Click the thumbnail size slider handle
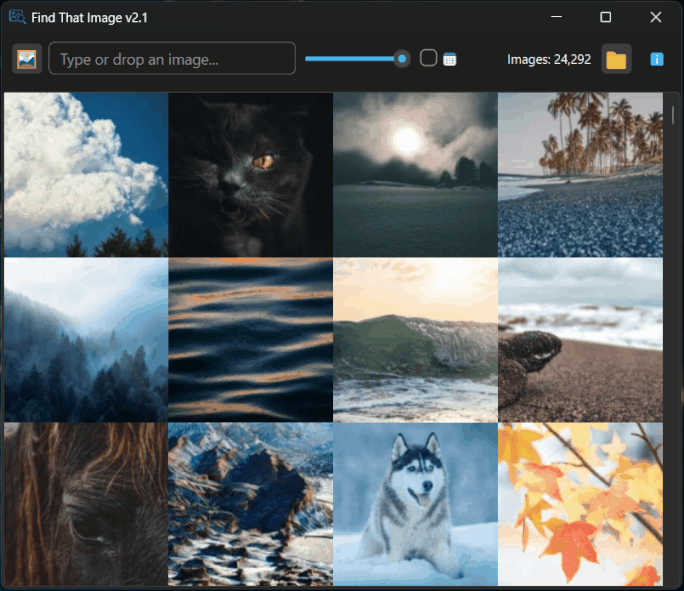This screenshot has height=591, width=684. [402, 58]
